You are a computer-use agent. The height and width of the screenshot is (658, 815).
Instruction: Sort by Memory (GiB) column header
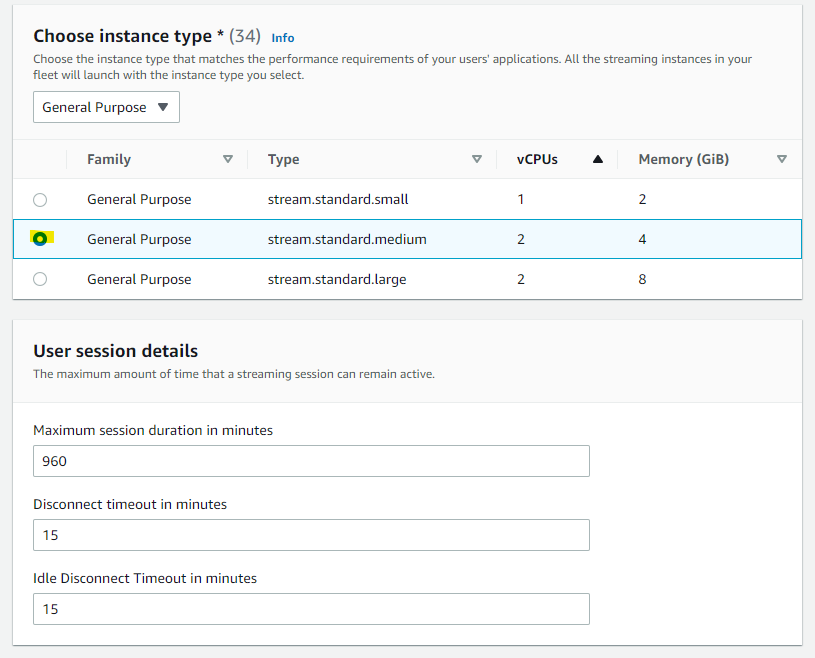[x=684, y=159]
